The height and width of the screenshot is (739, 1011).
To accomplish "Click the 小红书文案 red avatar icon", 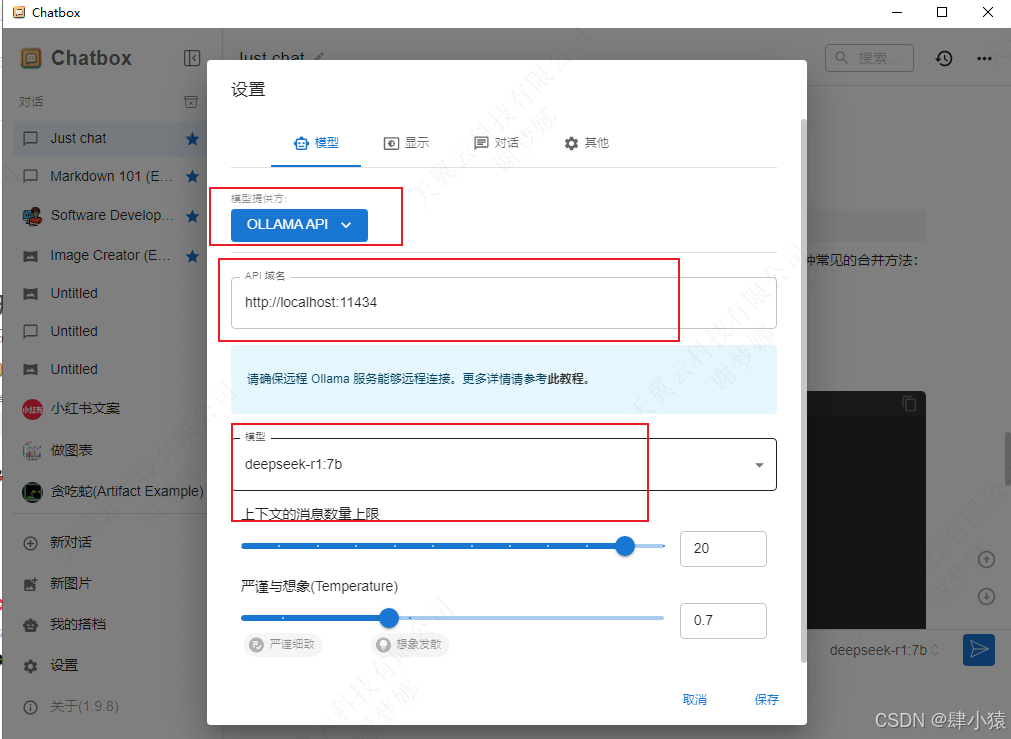I will 32,409.
